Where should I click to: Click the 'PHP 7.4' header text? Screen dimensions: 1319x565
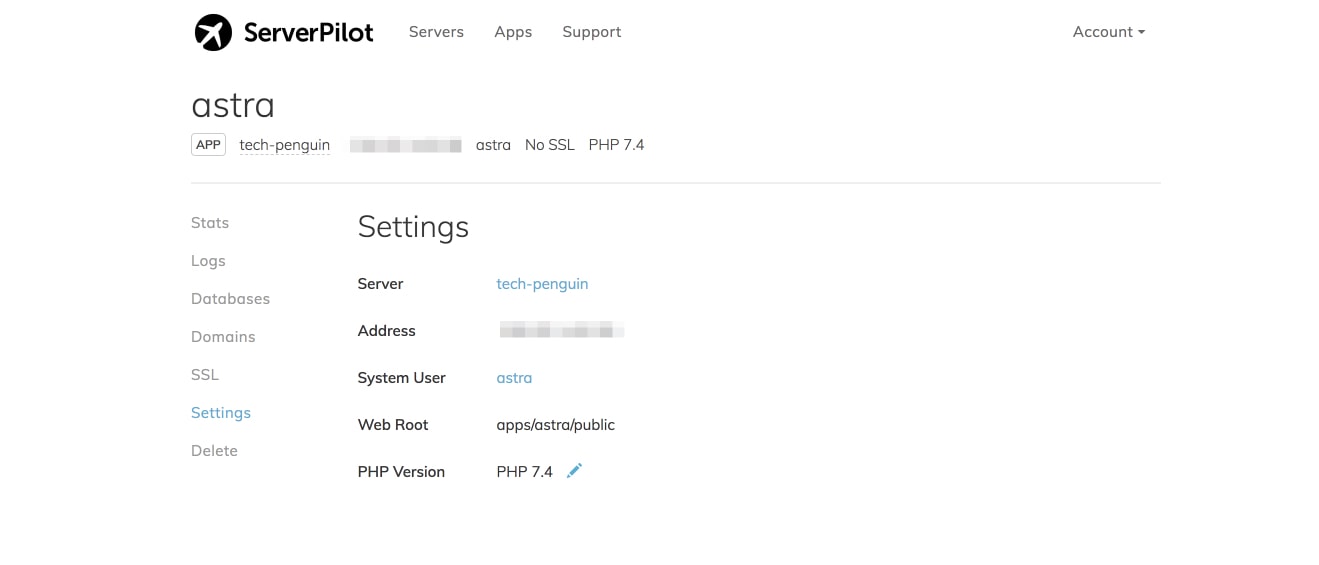click(x=616, y=145)
